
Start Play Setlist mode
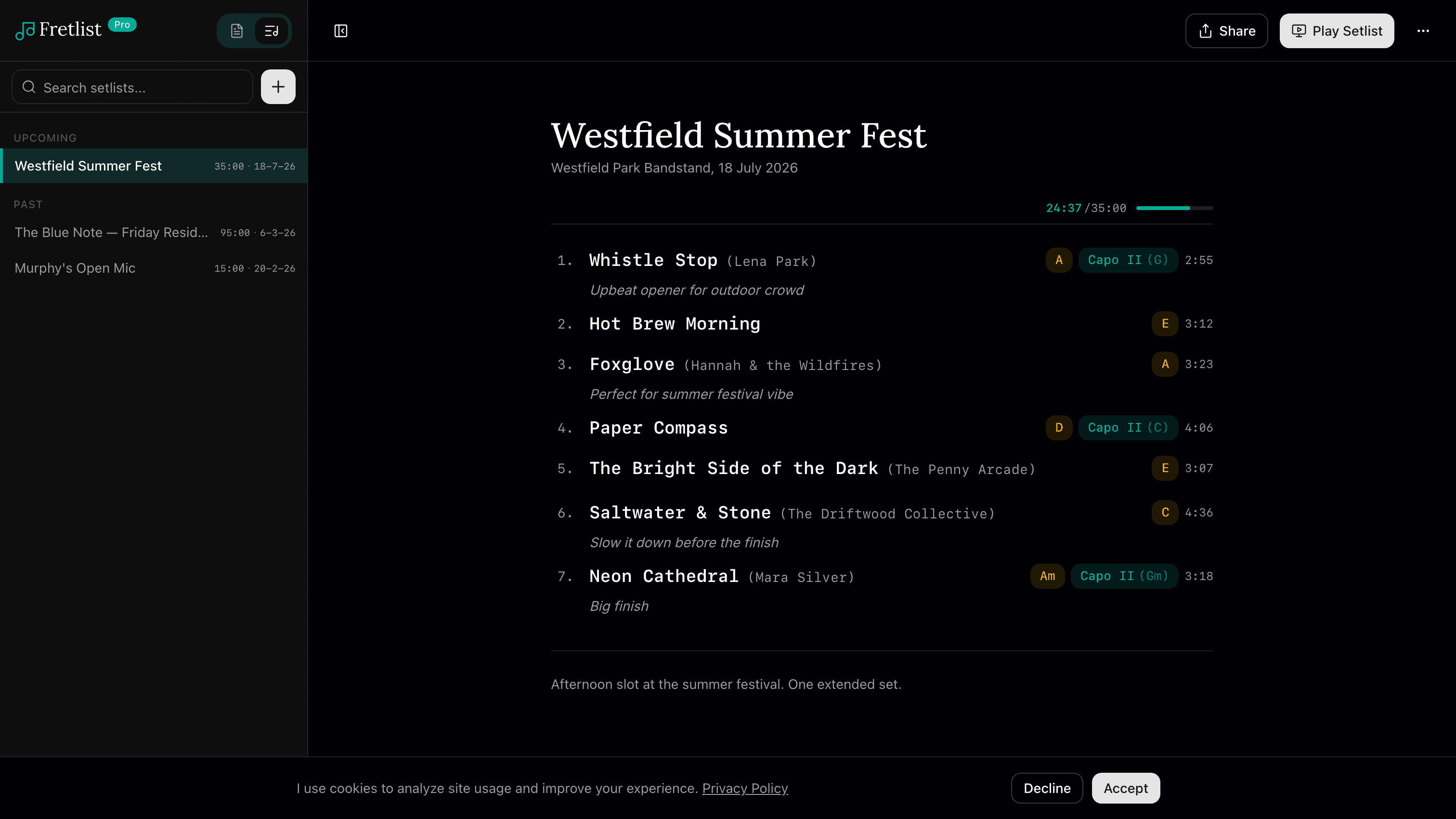1336,30
